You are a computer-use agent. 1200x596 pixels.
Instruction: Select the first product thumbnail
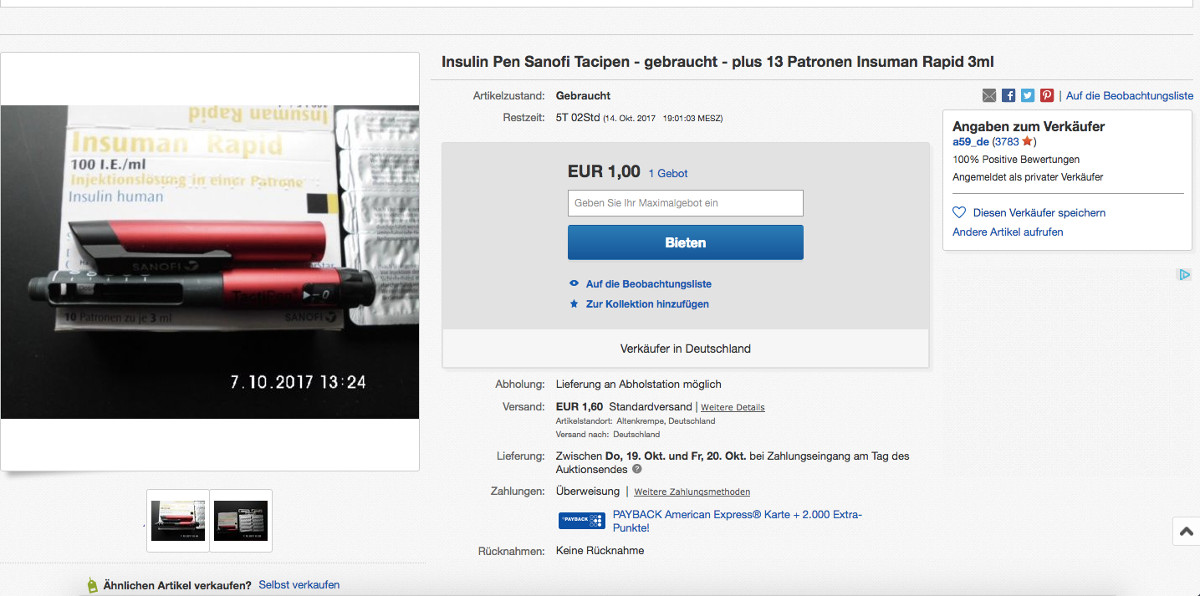pos(178,520)
